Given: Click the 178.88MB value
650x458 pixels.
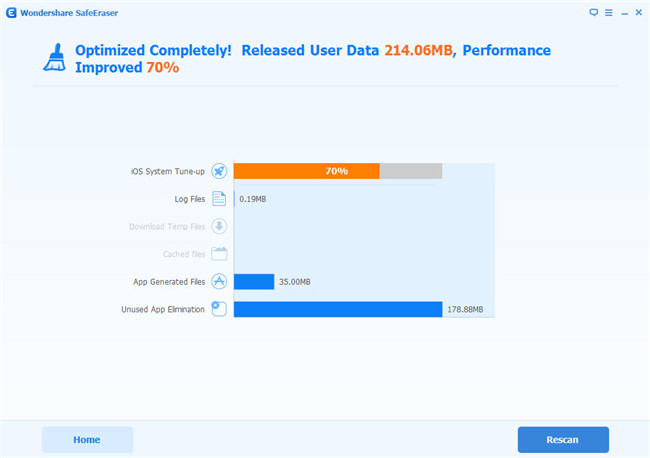Looking at the screenshot, I should pos(465,309).
